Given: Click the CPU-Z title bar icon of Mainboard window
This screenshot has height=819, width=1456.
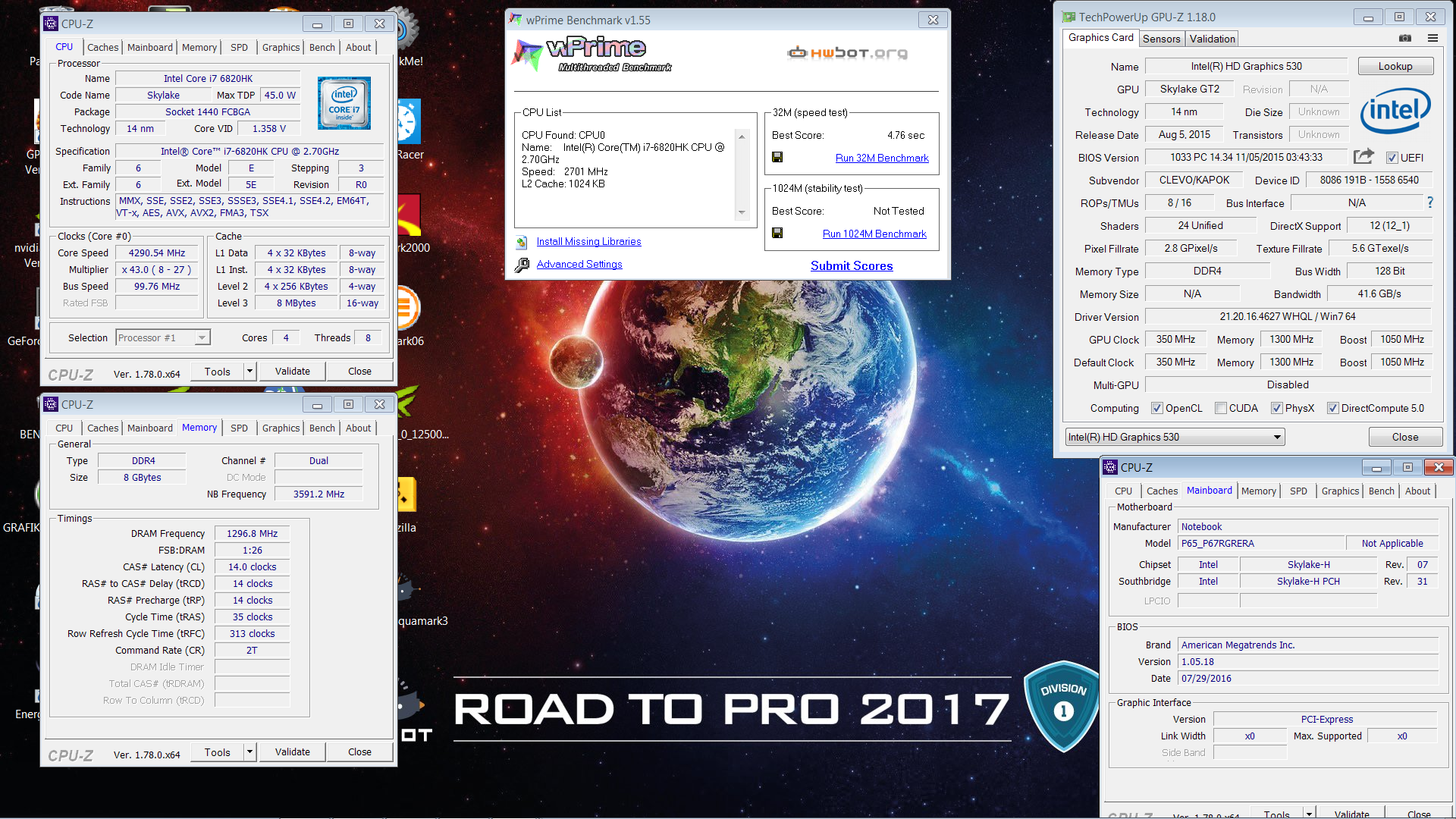Looking at the screenshot, I should pos(1110,467).
